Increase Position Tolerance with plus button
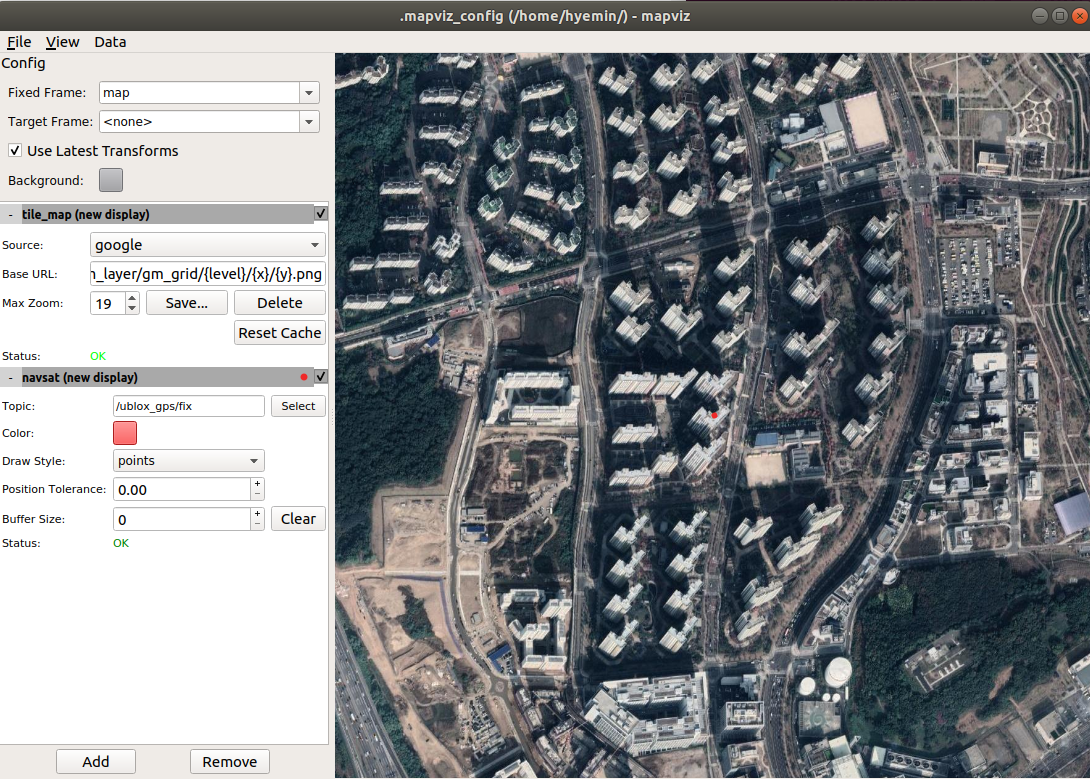Viewport: 1090px width, 779px height. 257,484
